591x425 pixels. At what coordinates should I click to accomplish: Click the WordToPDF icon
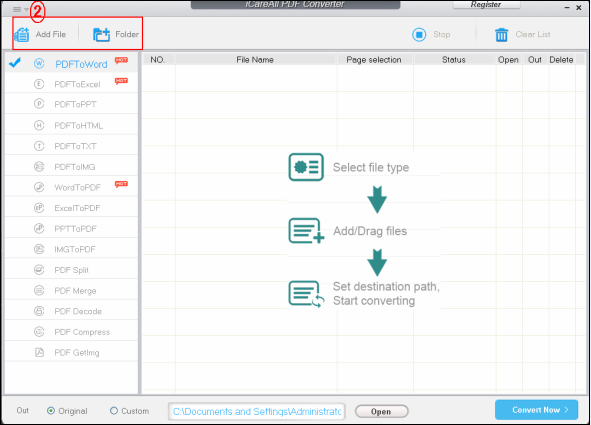tap(39, 187)
